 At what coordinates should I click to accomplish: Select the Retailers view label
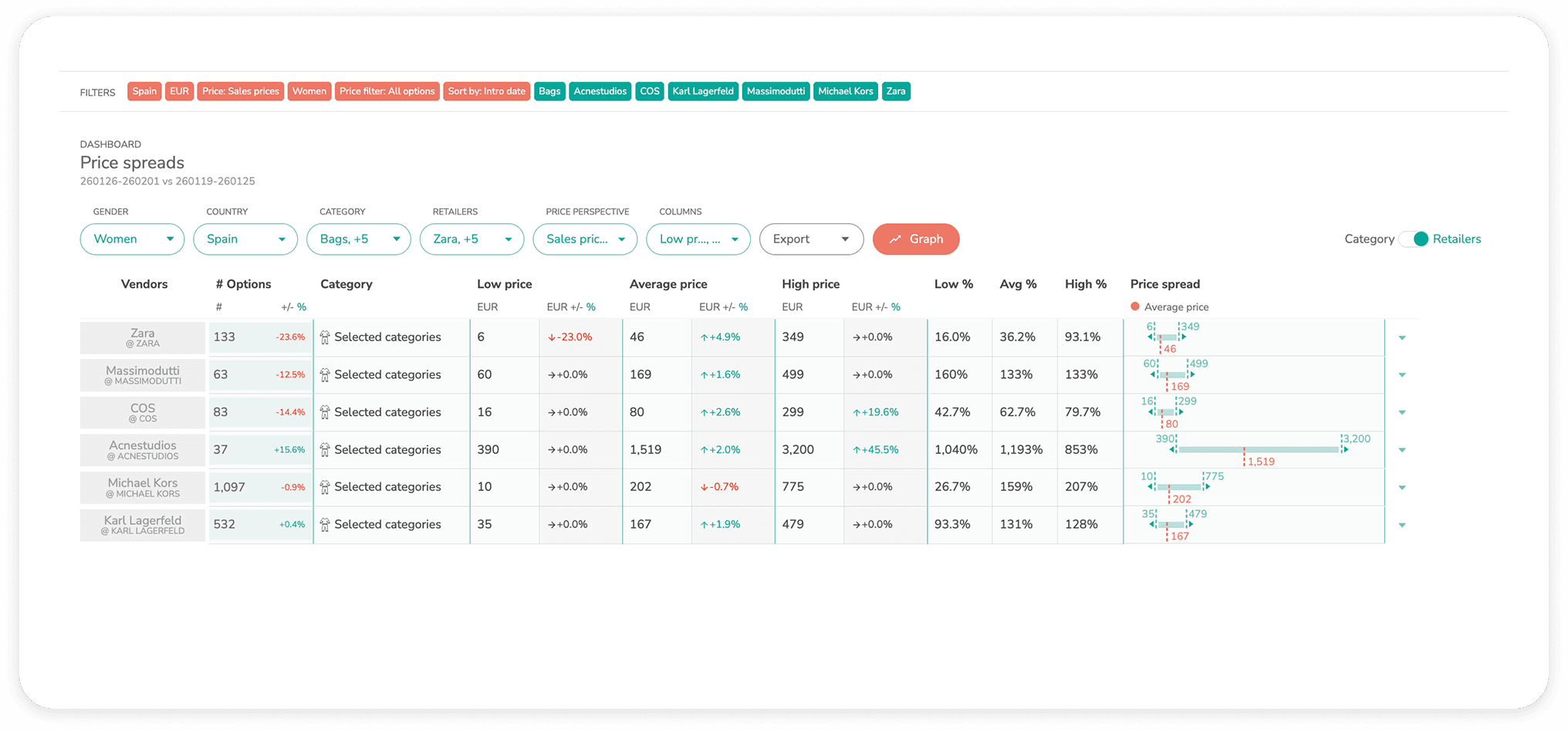click(x=1457, y=239)
